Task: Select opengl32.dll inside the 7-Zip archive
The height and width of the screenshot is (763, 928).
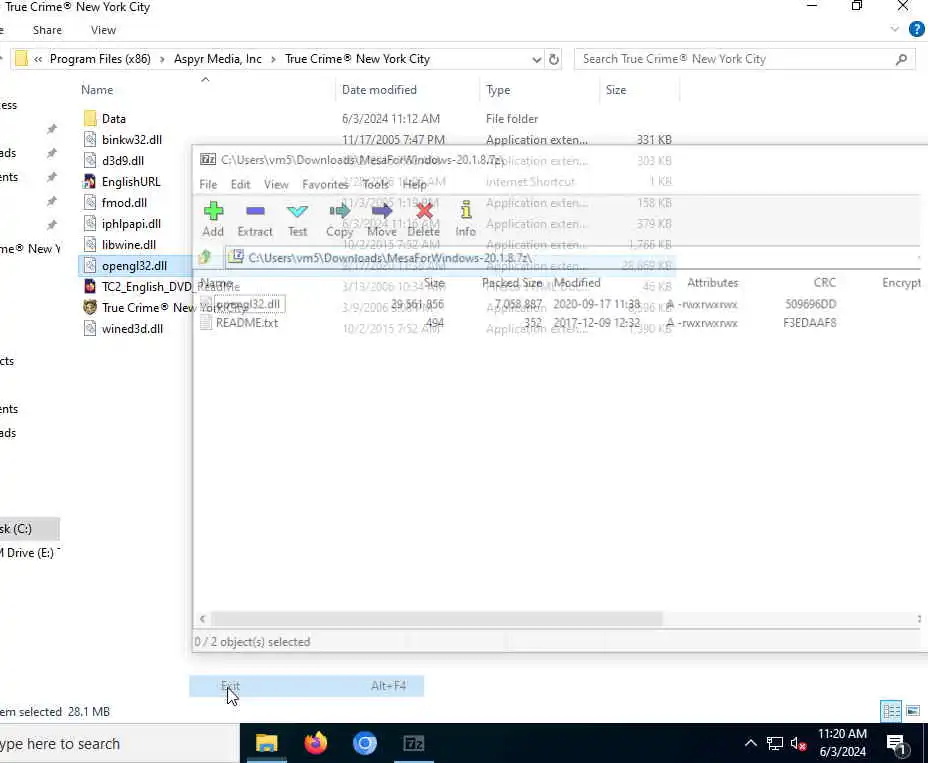Action: [x=247, y=304]
